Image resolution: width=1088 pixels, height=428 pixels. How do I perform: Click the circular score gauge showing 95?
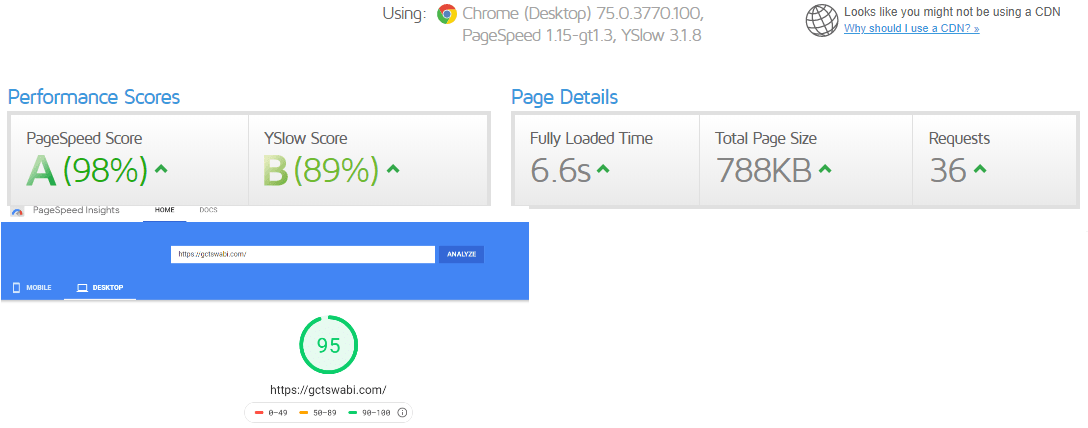click(328, 345)
